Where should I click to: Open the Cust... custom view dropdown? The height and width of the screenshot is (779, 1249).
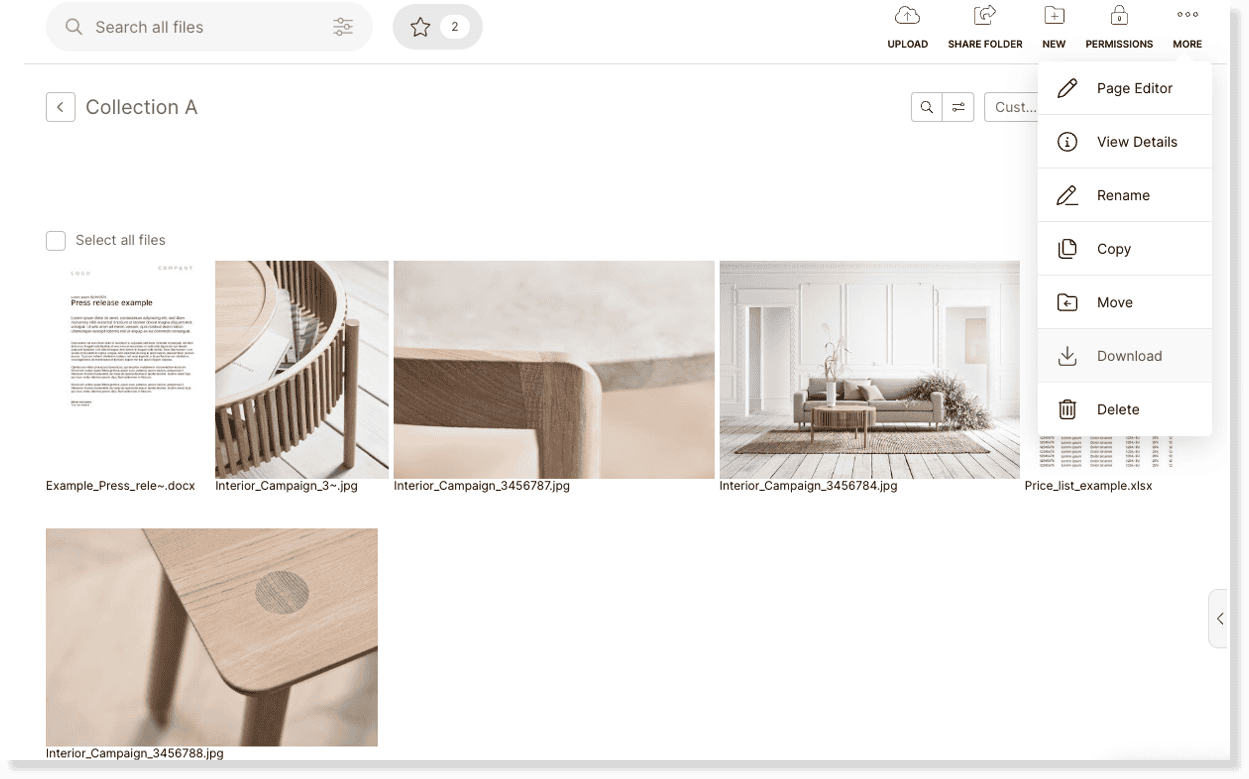pyautogui.click(x=1013, y=107)
